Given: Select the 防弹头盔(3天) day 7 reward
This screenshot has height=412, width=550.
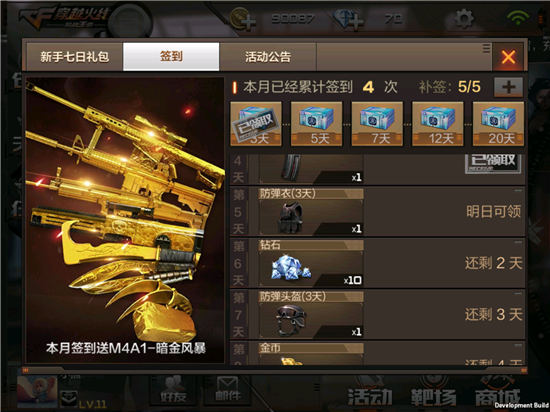Looking at the screenshot, I should (311, 315).
